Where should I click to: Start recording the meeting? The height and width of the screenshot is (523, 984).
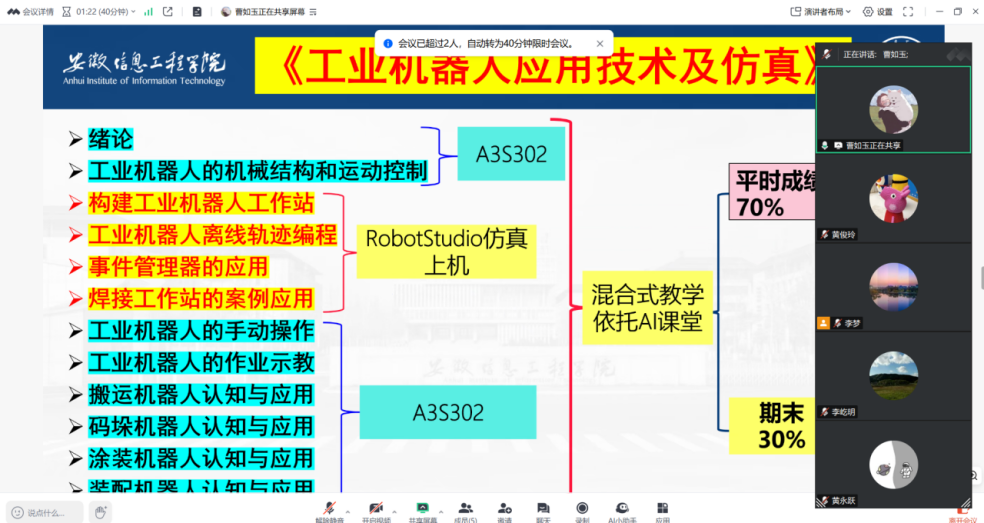(x=582, y=510)
